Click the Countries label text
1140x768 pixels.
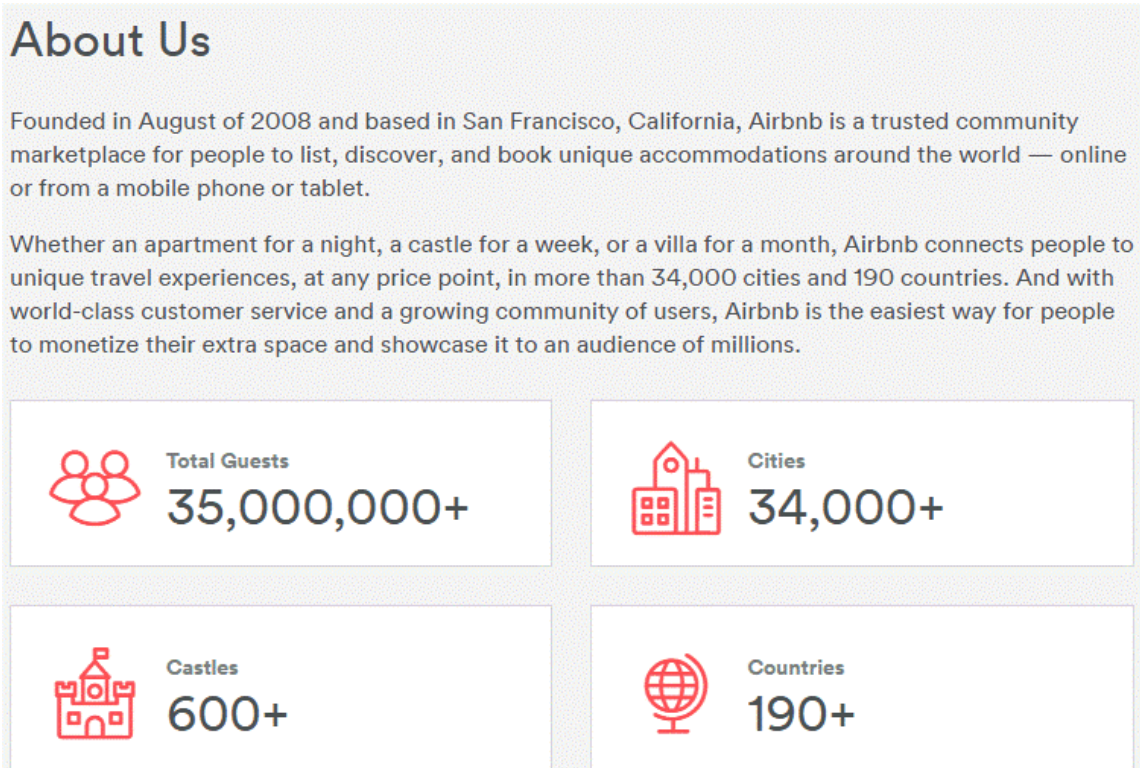pos(796,667)
